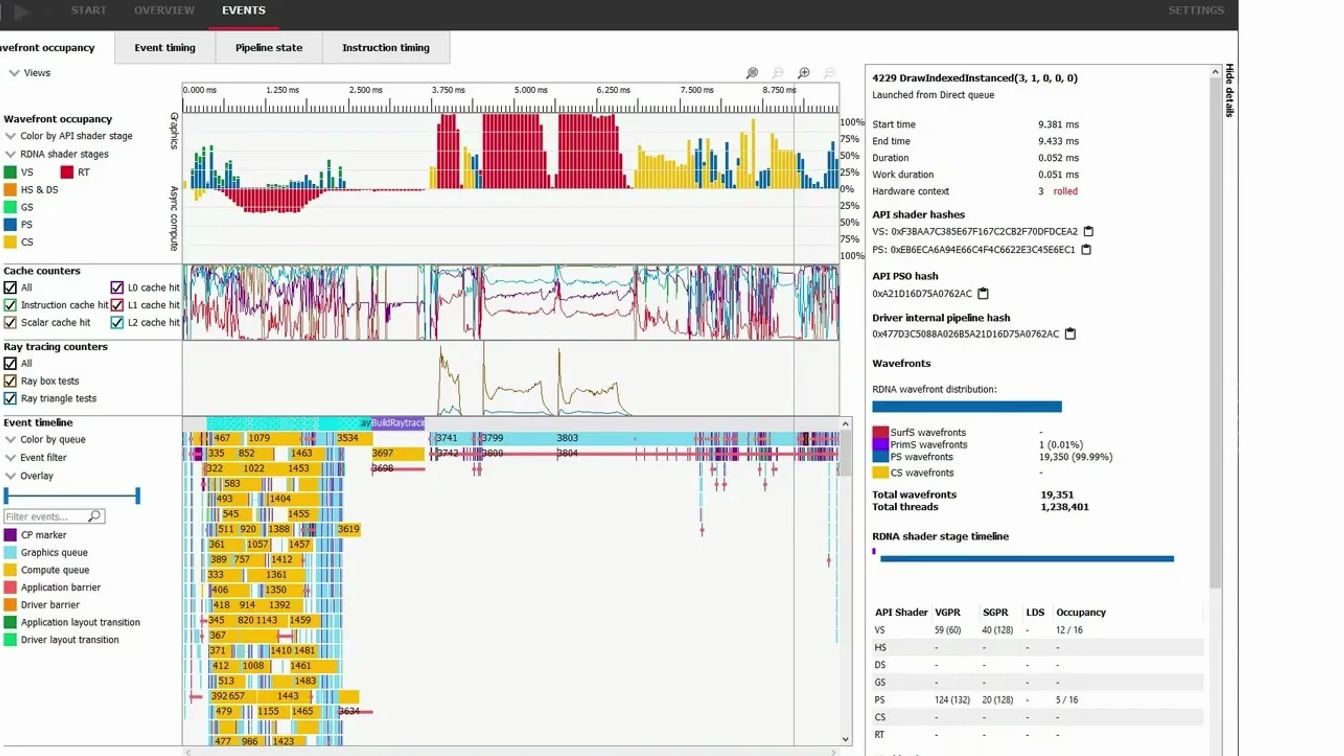Open Event filter dropdown
The width and height of the screenshot is (1344, 756).
[37, 458]
